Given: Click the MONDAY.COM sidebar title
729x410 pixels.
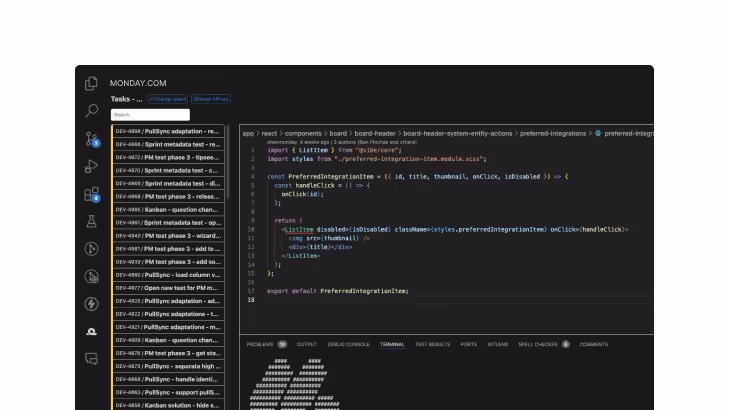Looking at the screenshot, I should click(x=138, y=83).
